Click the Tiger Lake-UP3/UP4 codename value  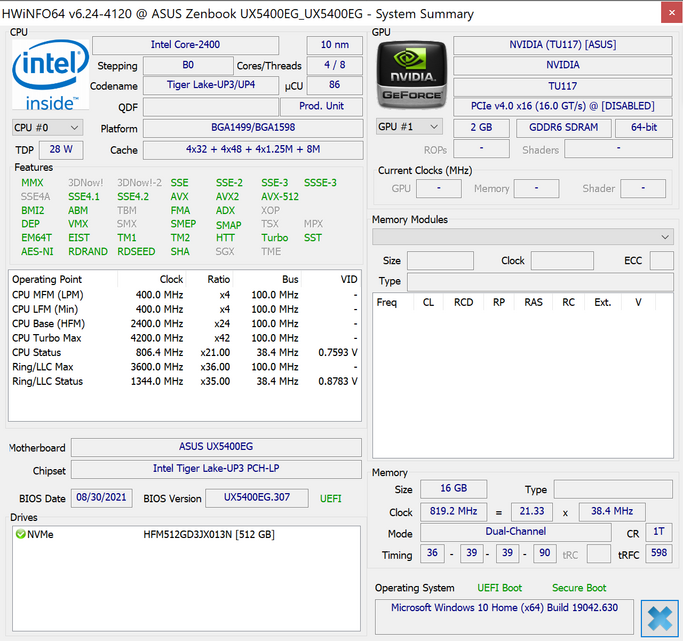211,85
